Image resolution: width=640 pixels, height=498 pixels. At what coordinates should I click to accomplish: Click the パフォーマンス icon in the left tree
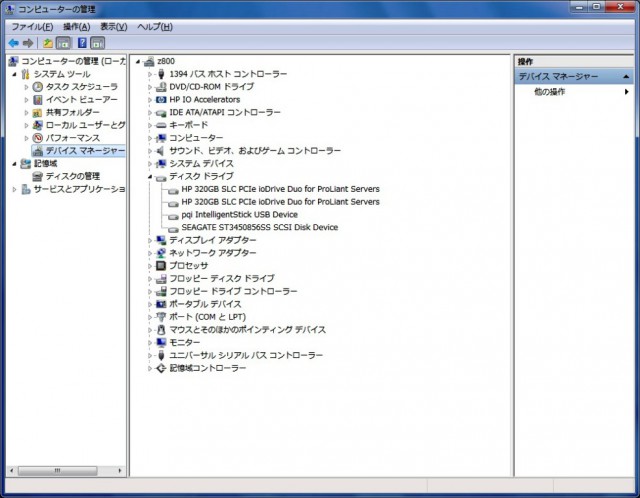click(38, 138)
